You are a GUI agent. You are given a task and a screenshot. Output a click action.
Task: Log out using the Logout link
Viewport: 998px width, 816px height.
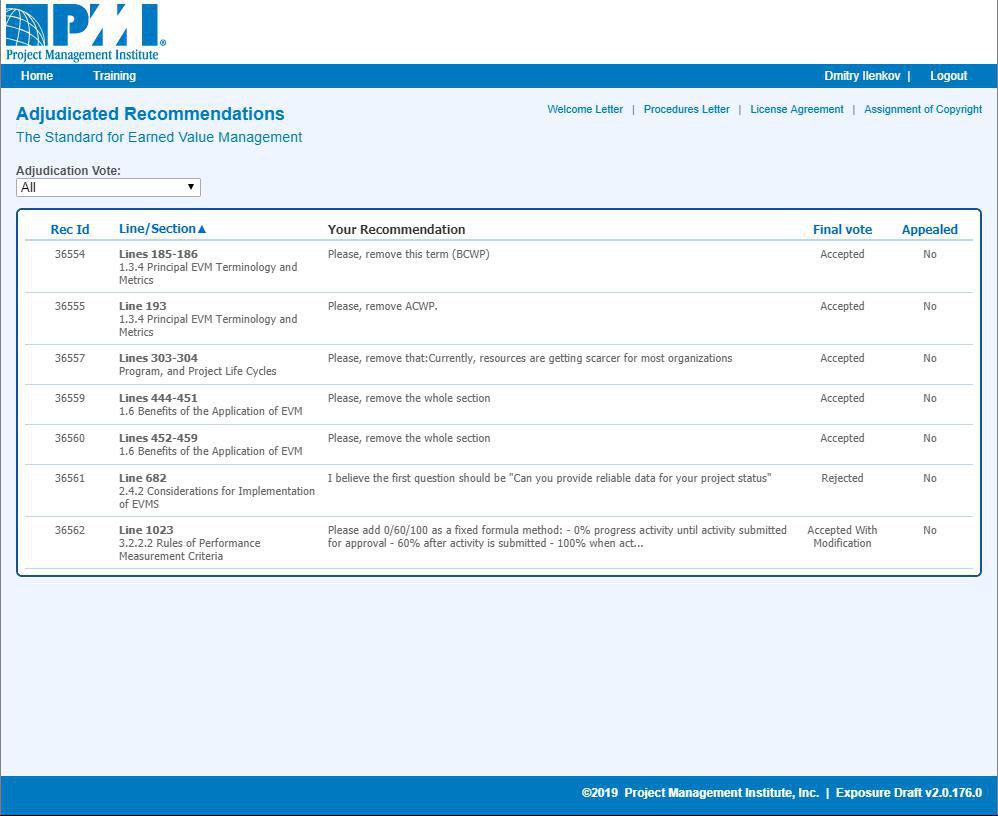[948, 76]
